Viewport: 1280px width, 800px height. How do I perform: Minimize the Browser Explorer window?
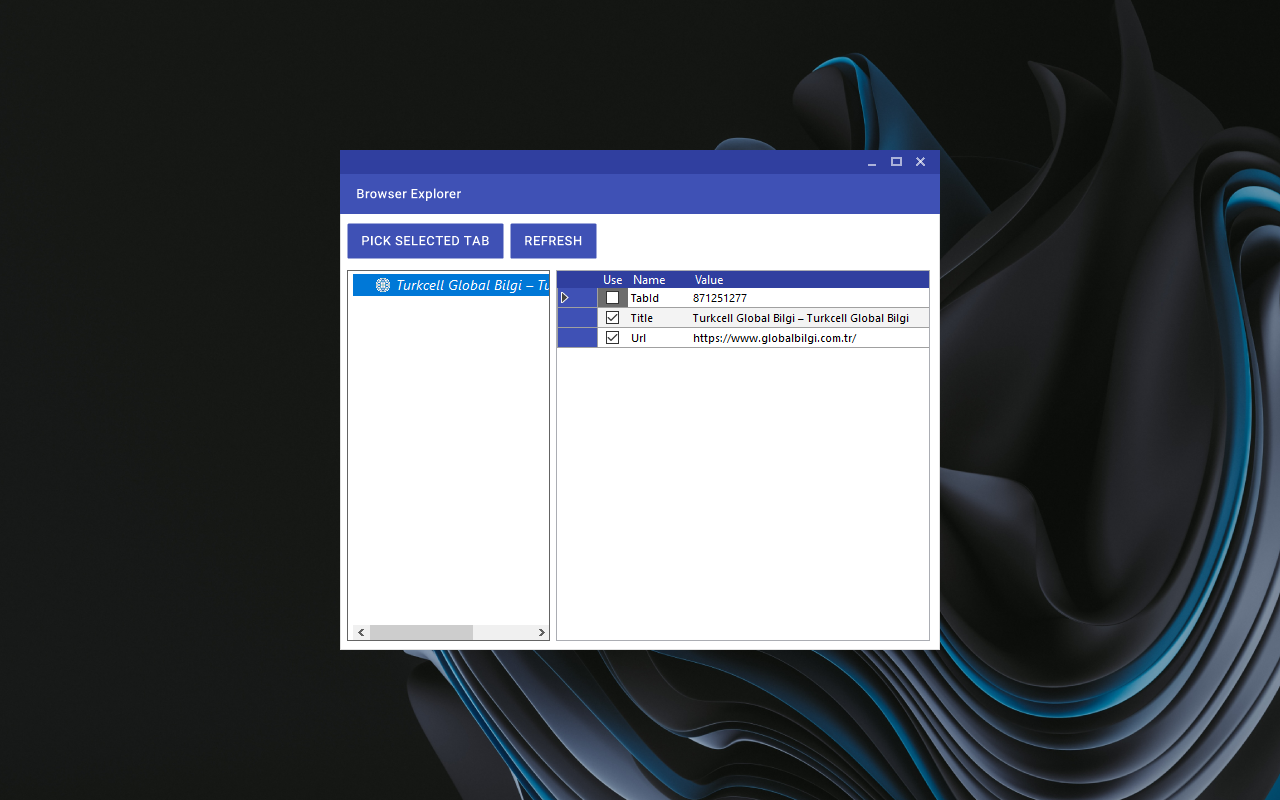pyautogui.click(x=872, y=162)
